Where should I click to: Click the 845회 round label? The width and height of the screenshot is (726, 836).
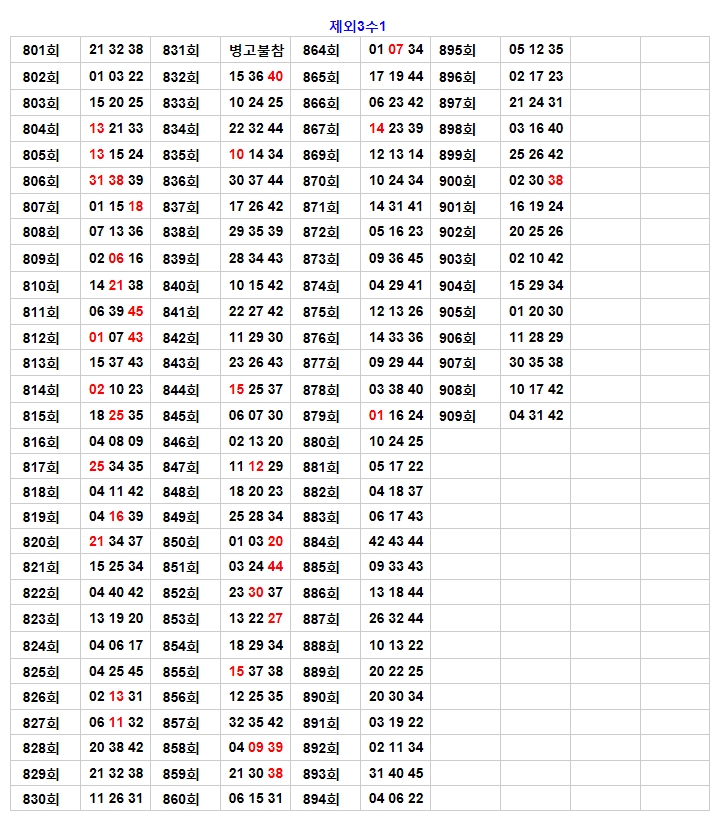(x=181, y=416)
